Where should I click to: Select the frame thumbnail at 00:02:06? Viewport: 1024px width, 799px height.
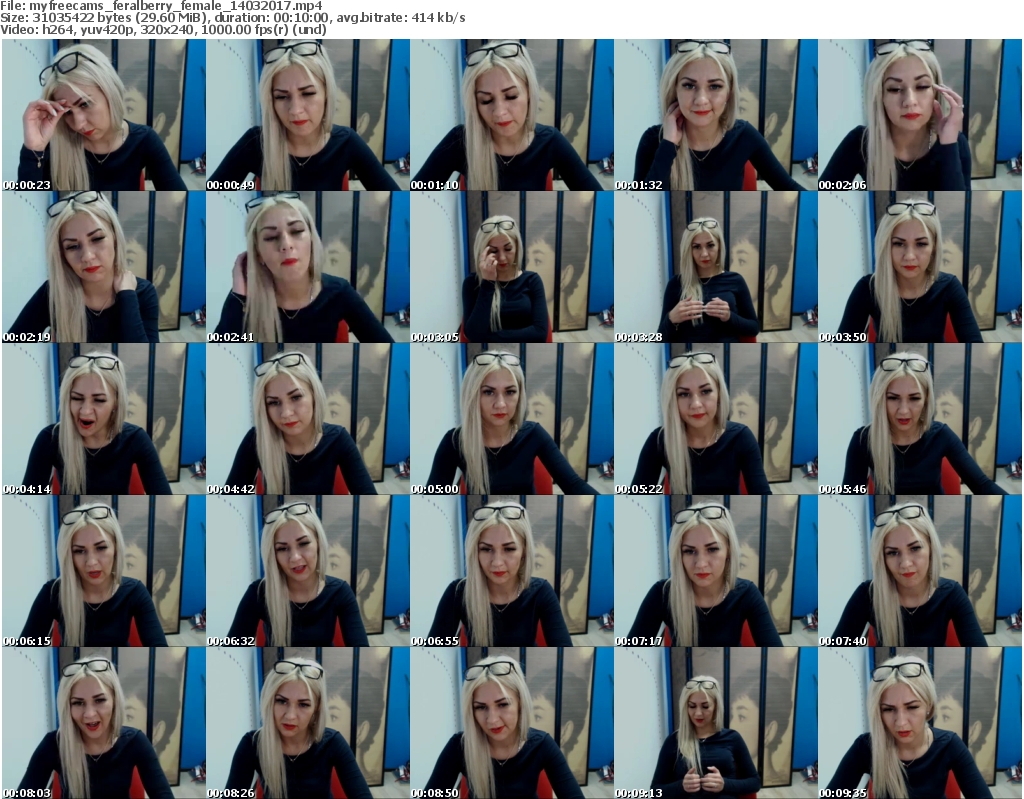(920, 115)
